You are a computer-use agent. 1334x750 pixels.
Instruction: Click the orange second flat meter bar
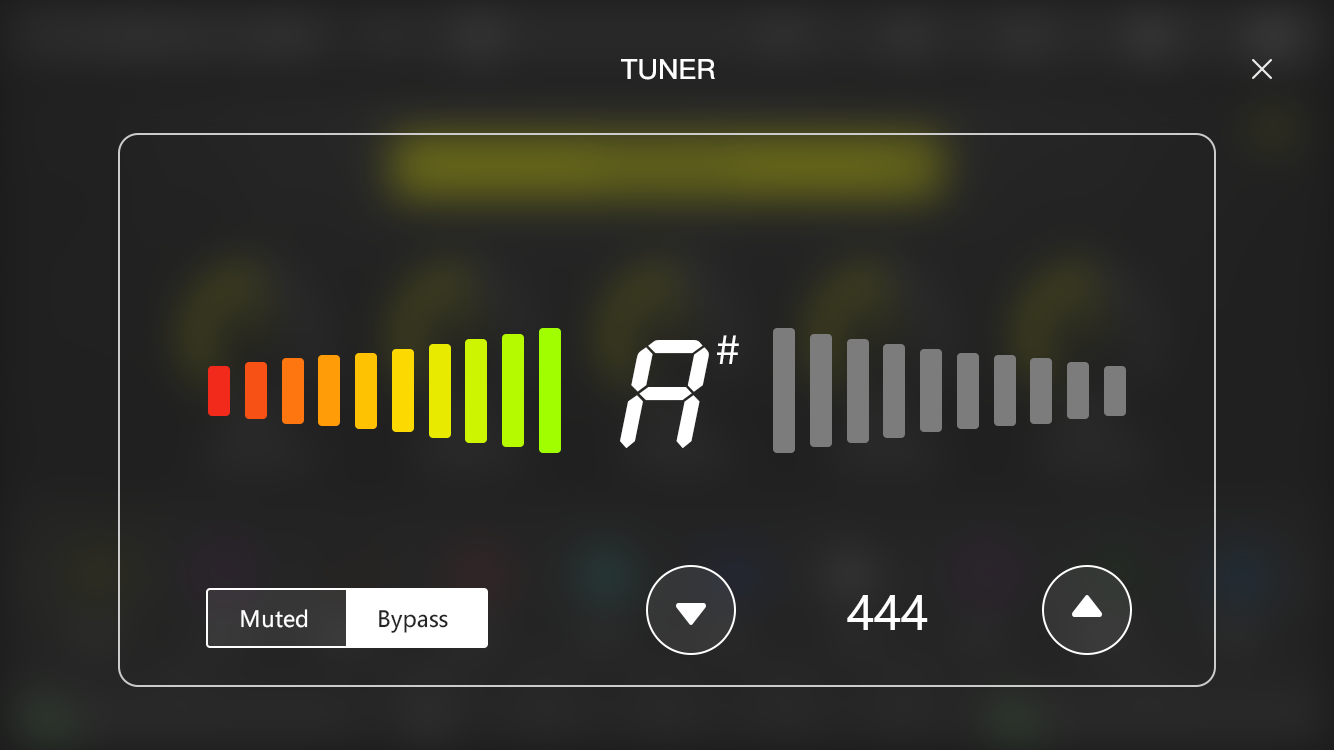click(256, 391)
